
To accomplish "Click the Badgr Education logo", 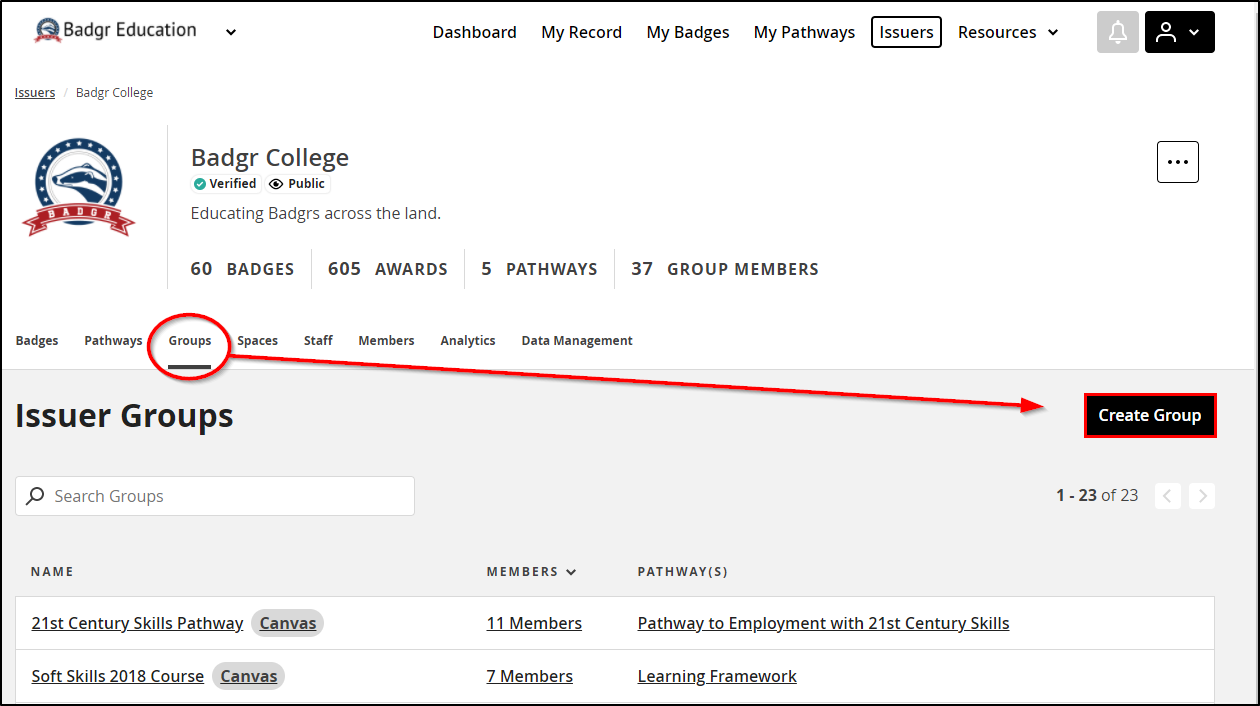I will [115, 31].
